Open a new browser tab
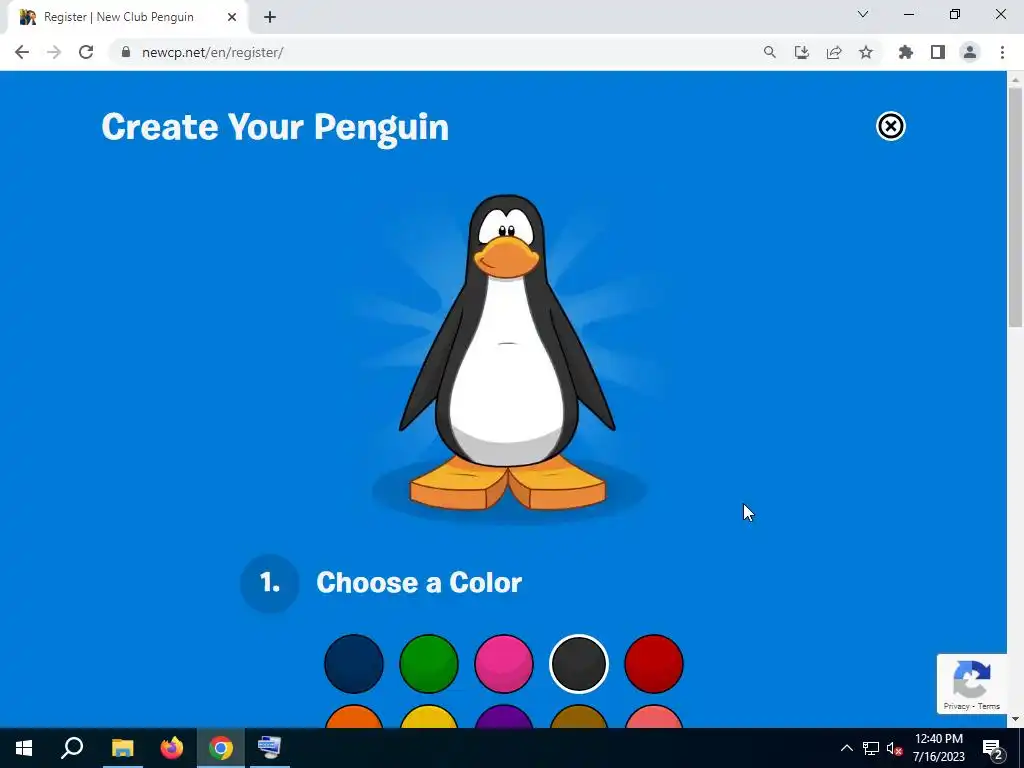 (270, 18)
